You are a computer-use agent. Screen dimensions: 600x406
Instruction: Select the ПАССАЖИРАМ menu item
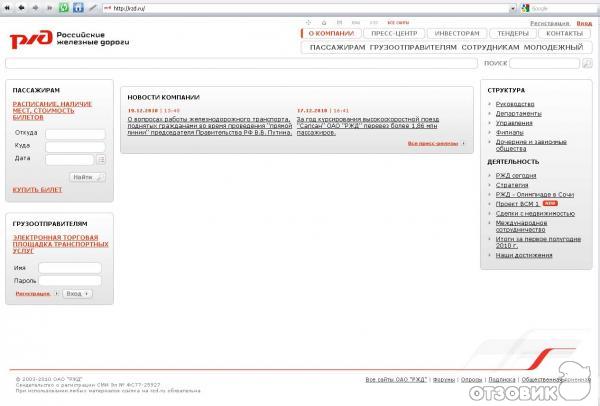(338, 47)
